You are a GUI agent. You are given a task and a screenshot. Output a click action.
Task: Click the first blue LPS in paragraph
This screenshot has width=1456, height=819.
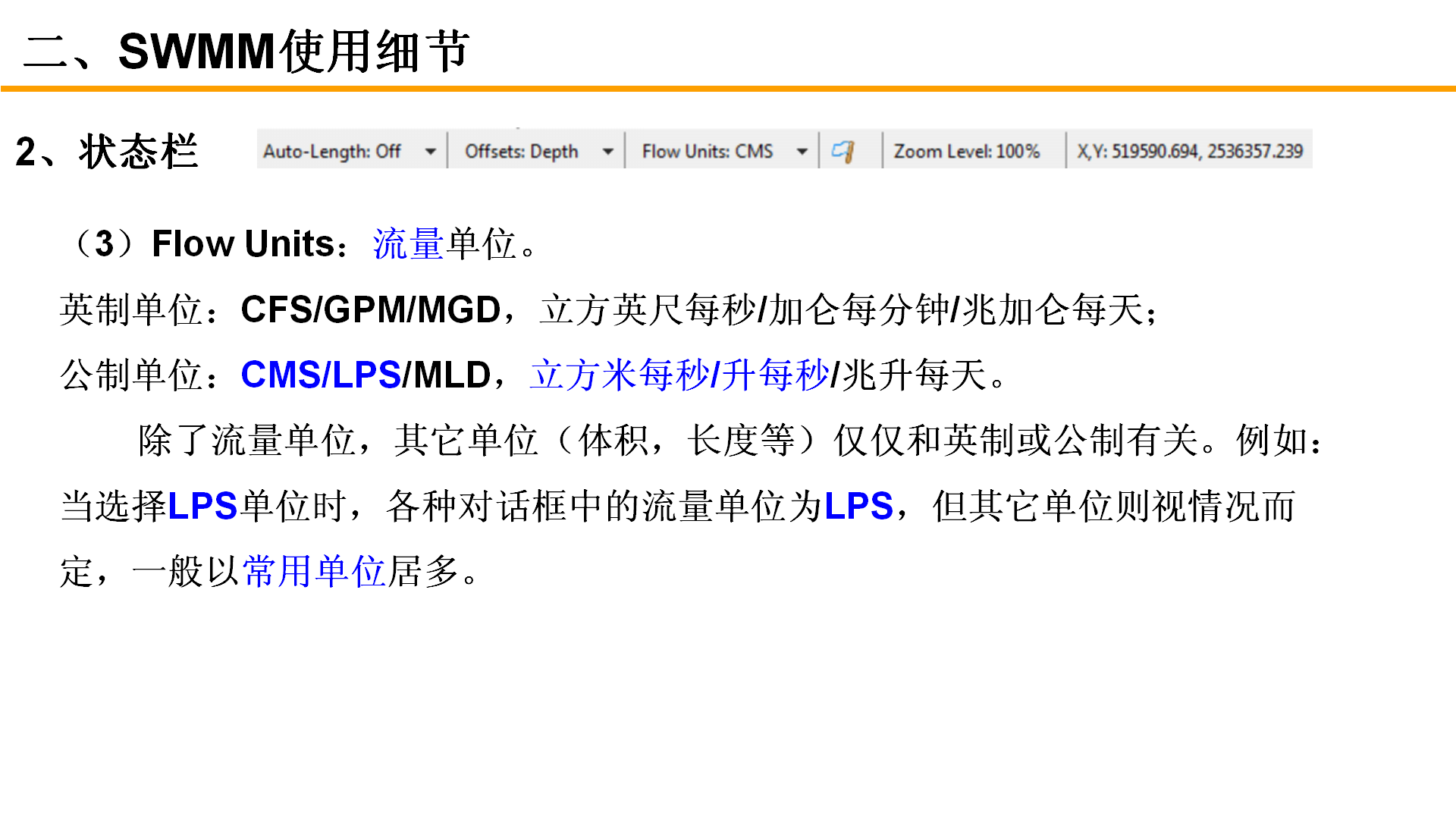pos(202,506)
